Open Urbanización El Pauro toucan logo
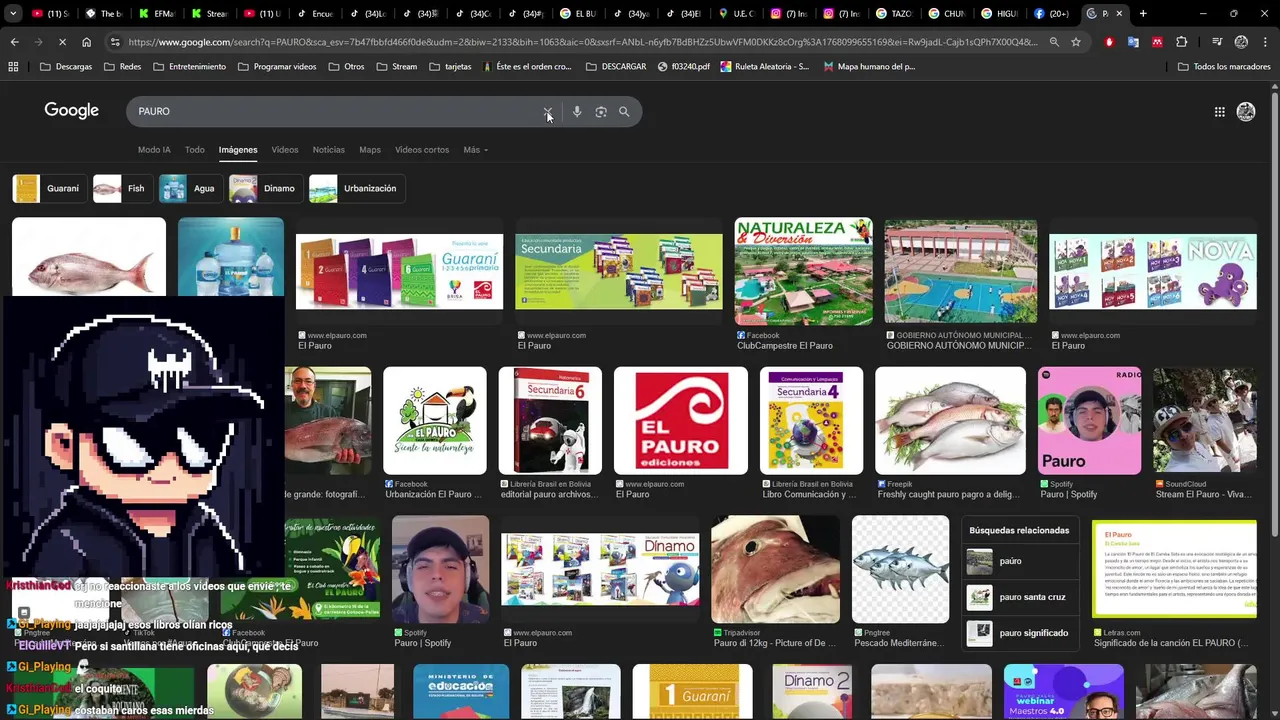Image resolution: width=1280 pixels, height=720 pixels. point(434,420)
